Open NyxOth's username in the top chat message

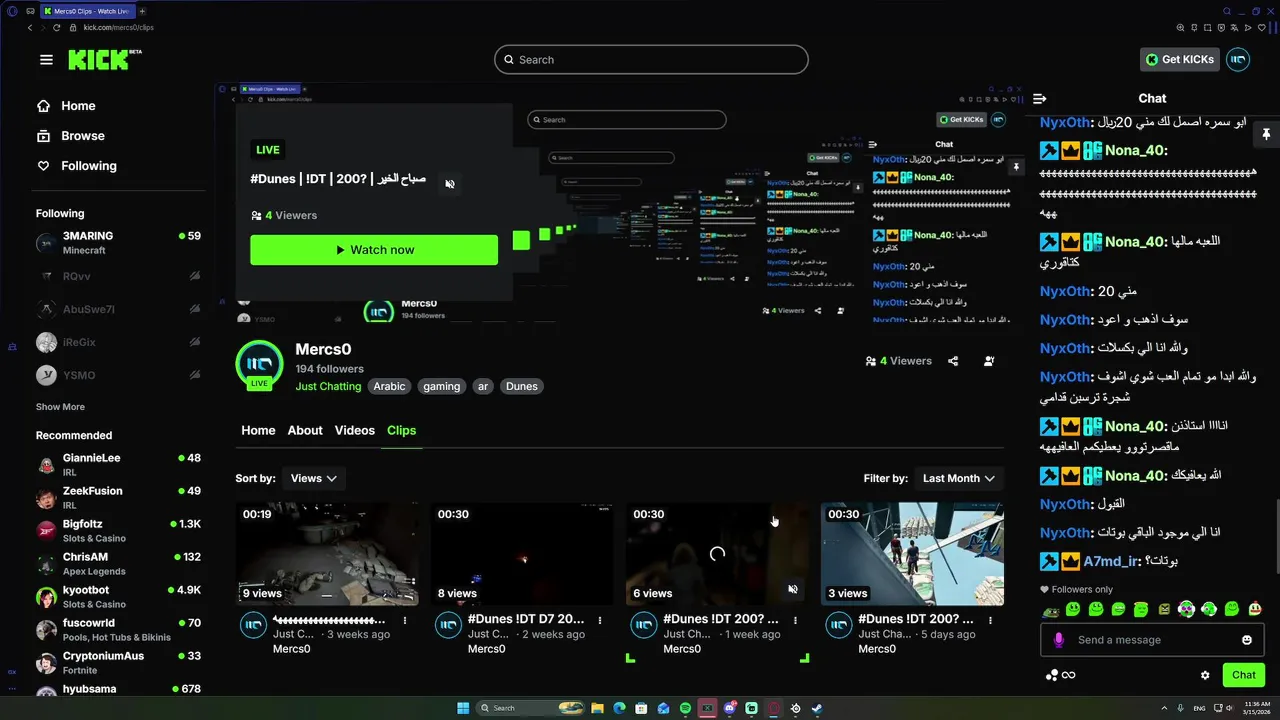pos(1065,122)
